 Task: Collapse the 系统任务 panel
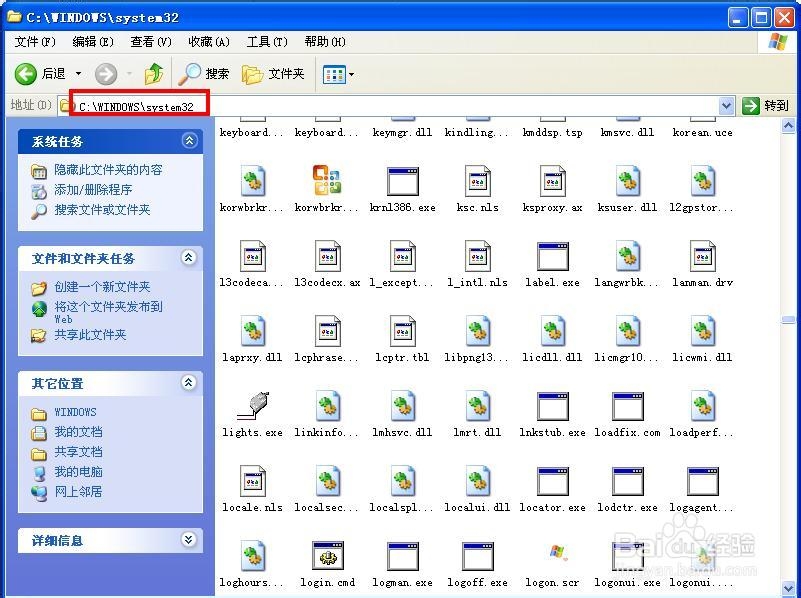pos(189,140)
